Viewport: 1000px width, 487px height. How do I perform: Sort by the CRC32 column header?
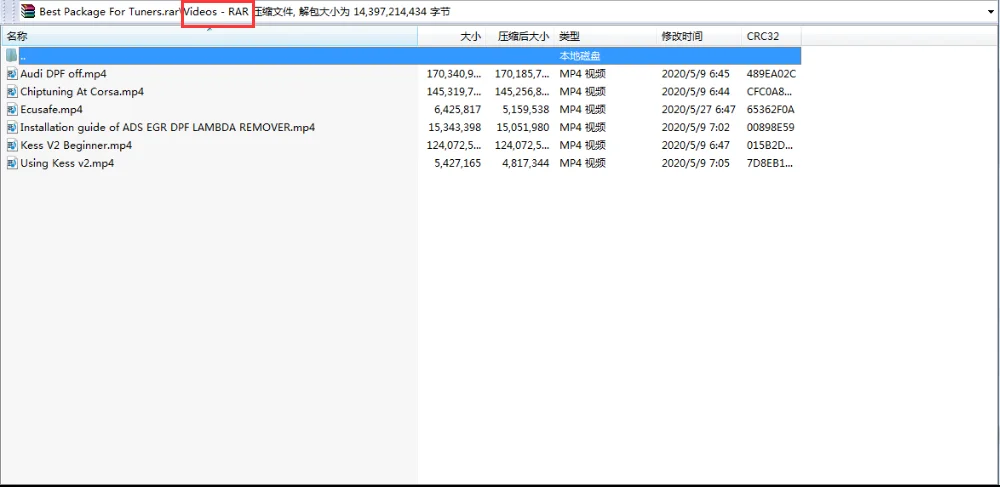tap(772, 37)
